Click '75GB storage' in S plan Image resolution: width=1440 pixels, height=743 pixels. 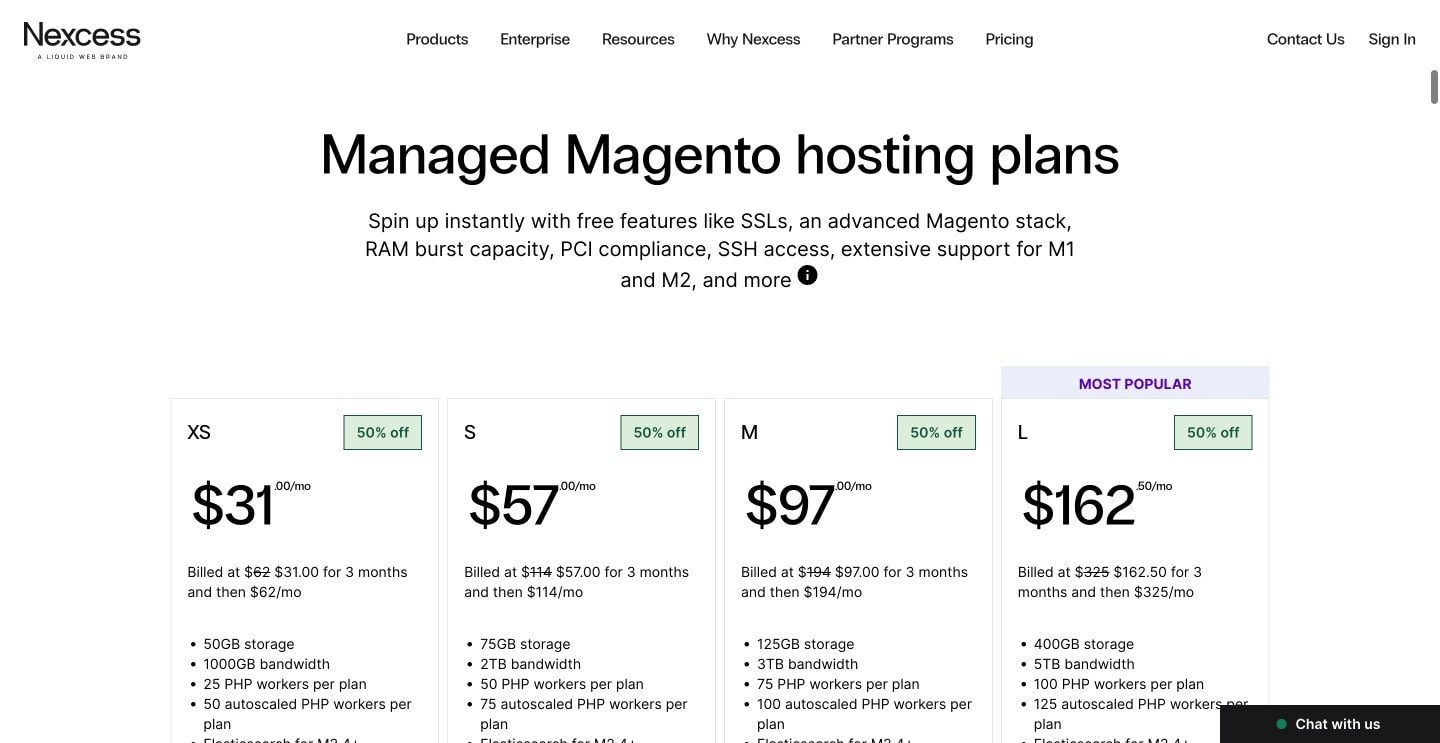(x=525, y=644)
